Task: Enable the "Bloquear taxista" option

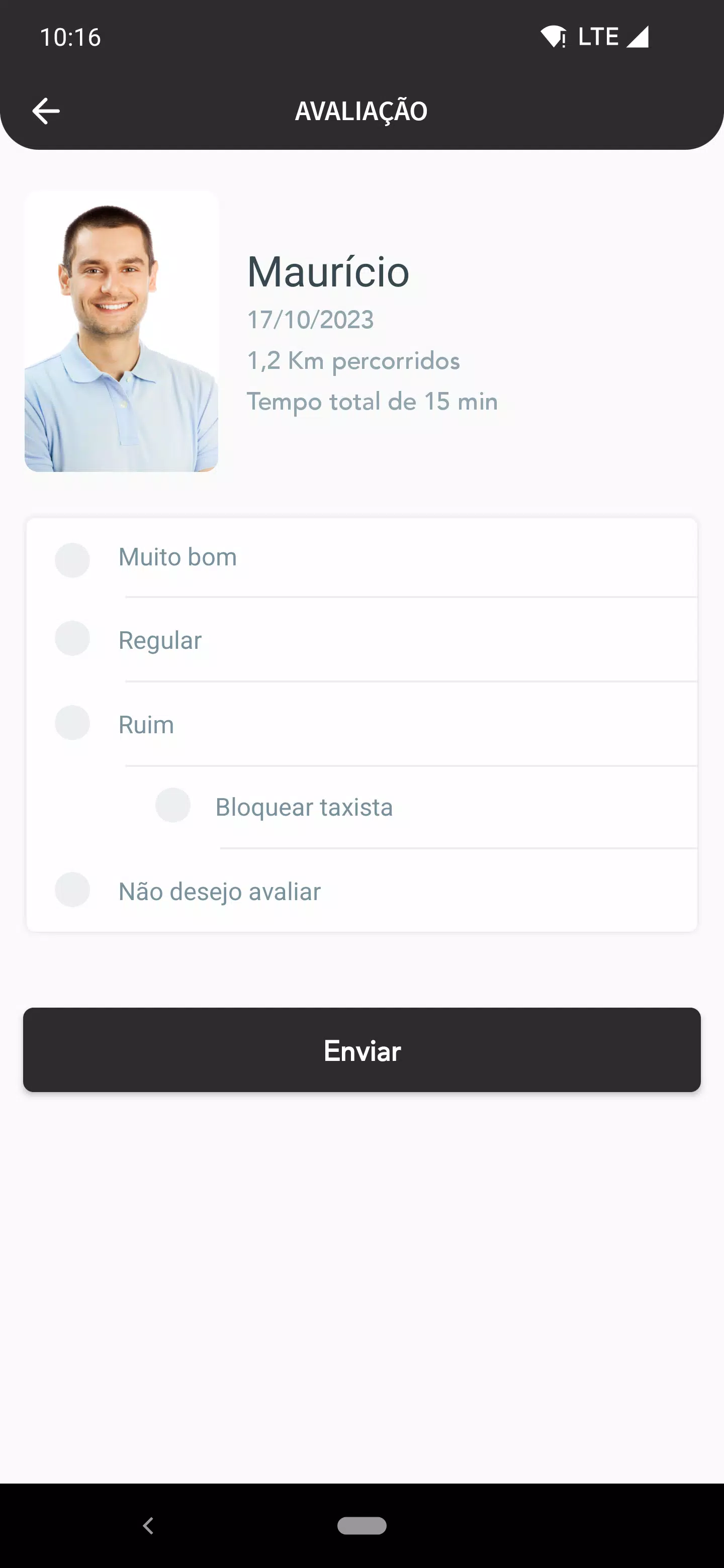Action: pyautogui.click(x=173, y=805)
